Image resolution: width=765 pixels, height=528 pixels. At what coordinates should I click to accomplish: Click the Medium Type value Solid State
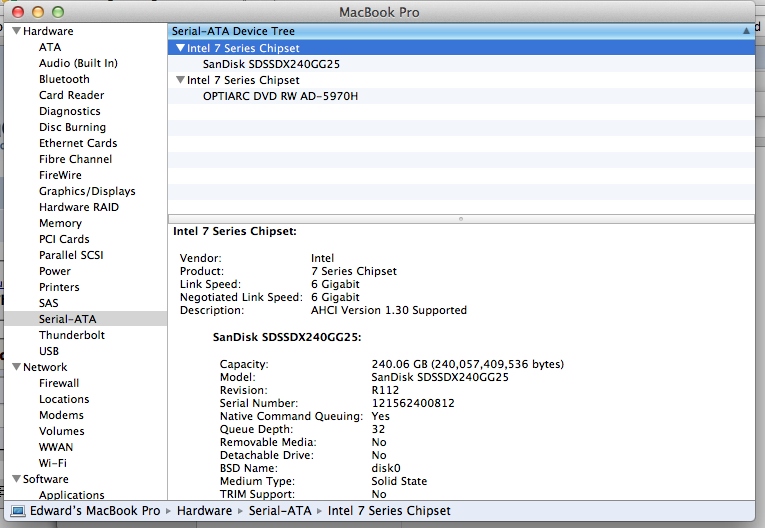(399, 481)
